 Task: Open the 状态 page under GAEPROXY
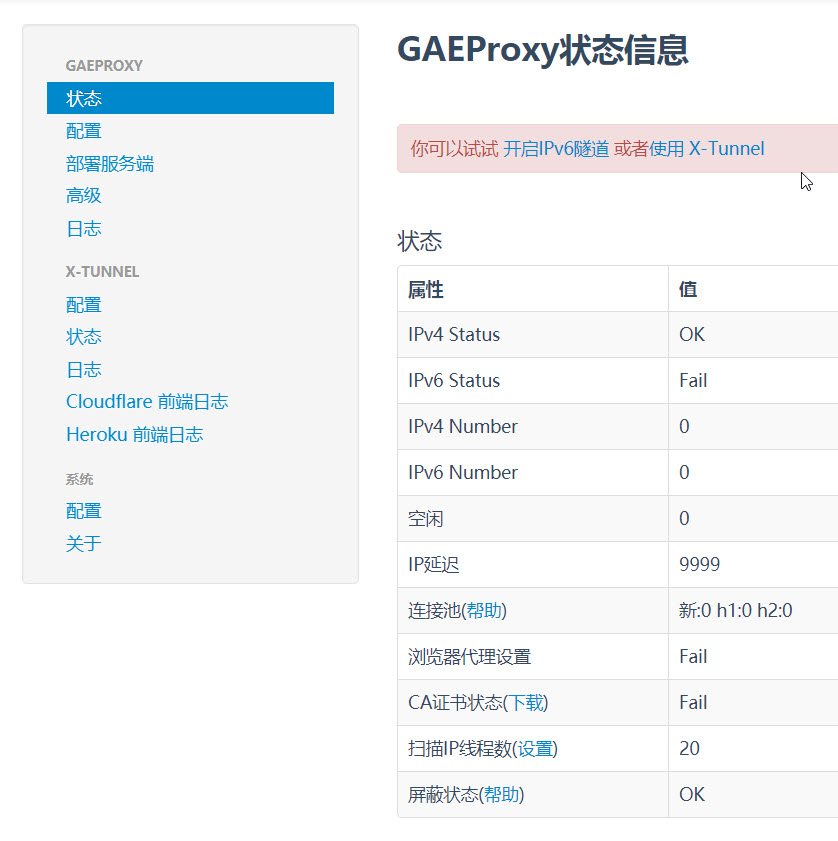pos(83,98)
